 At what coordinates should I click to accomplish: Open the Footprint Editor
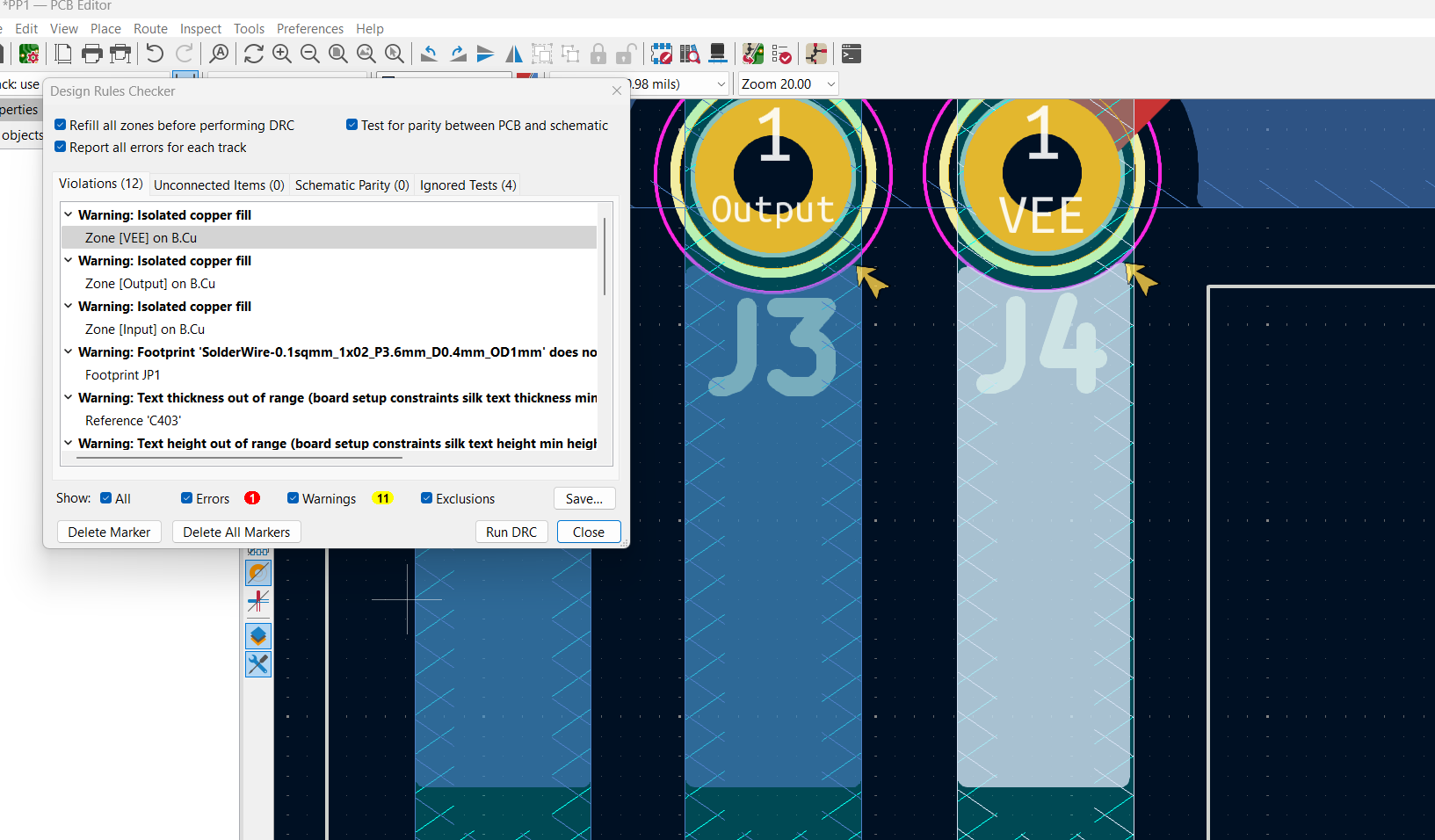[661, 54]
